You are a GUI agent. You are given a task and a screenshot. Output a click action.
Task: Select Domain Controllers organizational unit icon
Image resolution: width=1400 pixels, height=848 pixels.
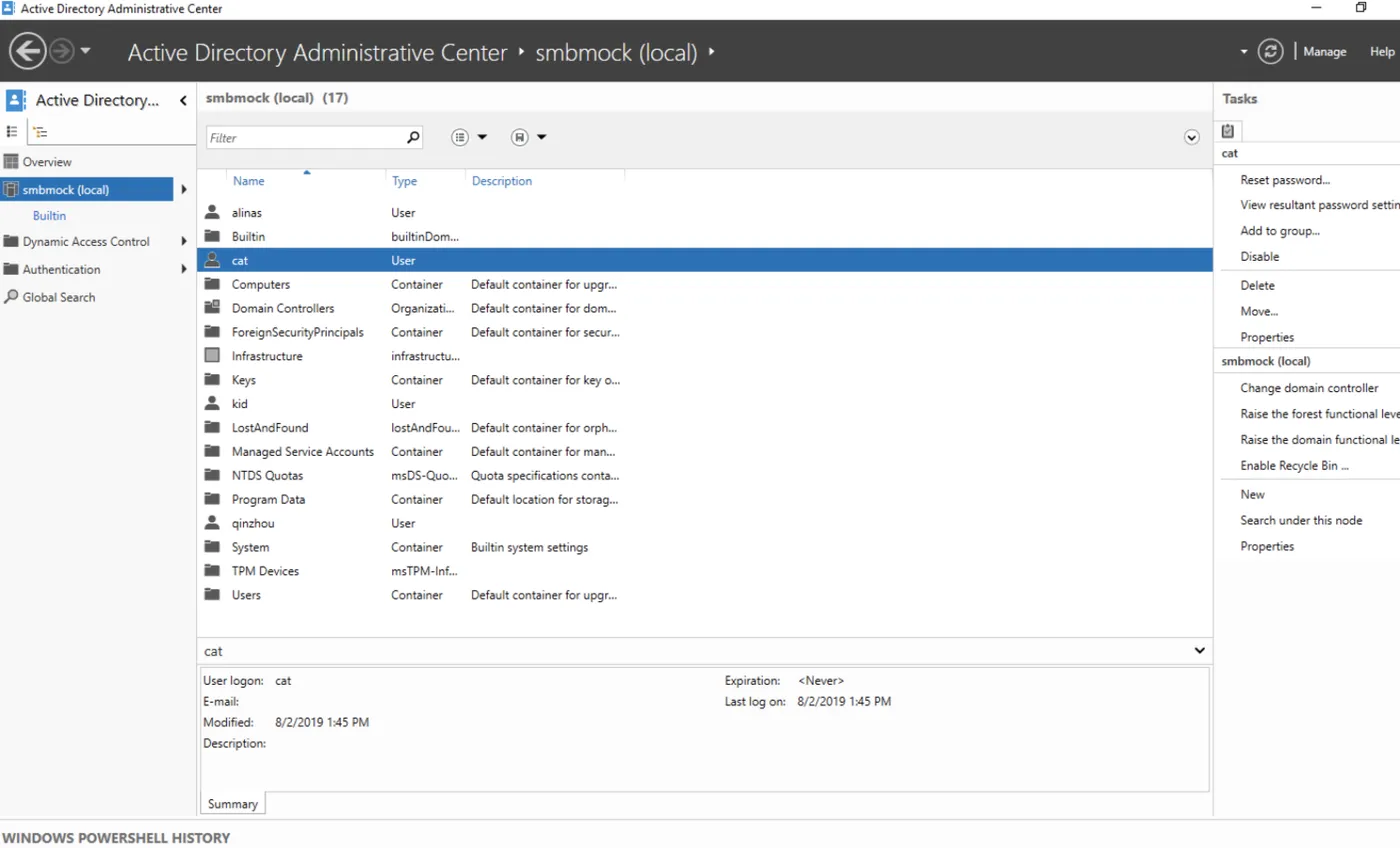[211, 309]
